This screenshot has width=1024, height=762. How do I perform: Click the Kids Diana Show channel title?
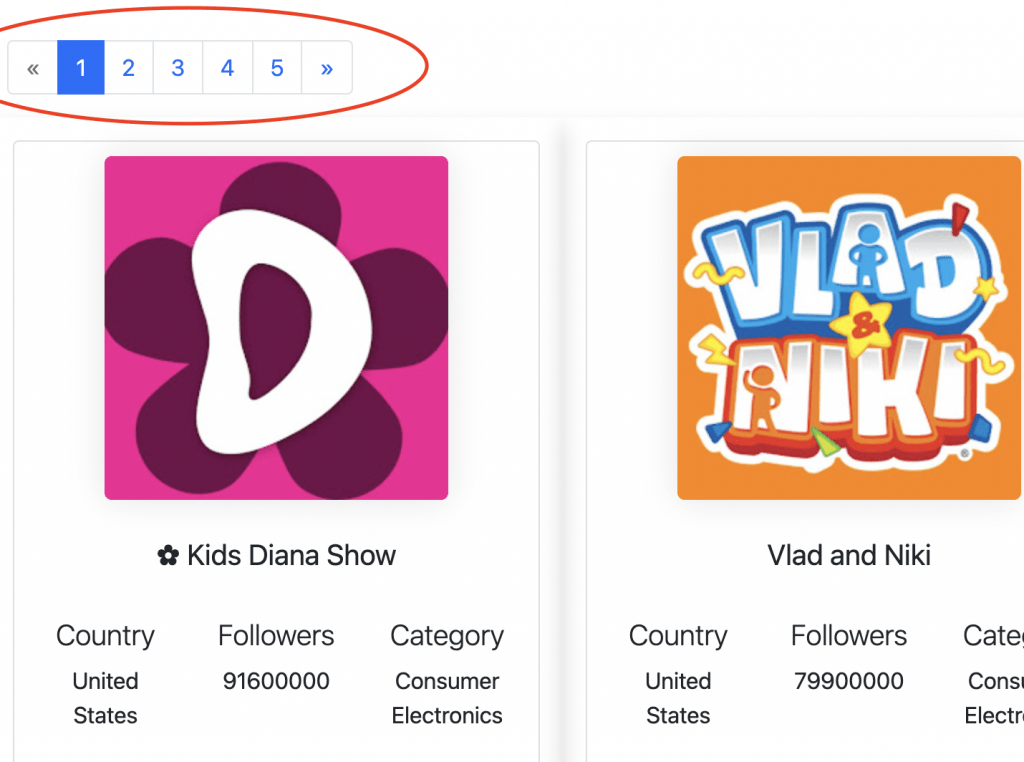(x=291, y=556)
